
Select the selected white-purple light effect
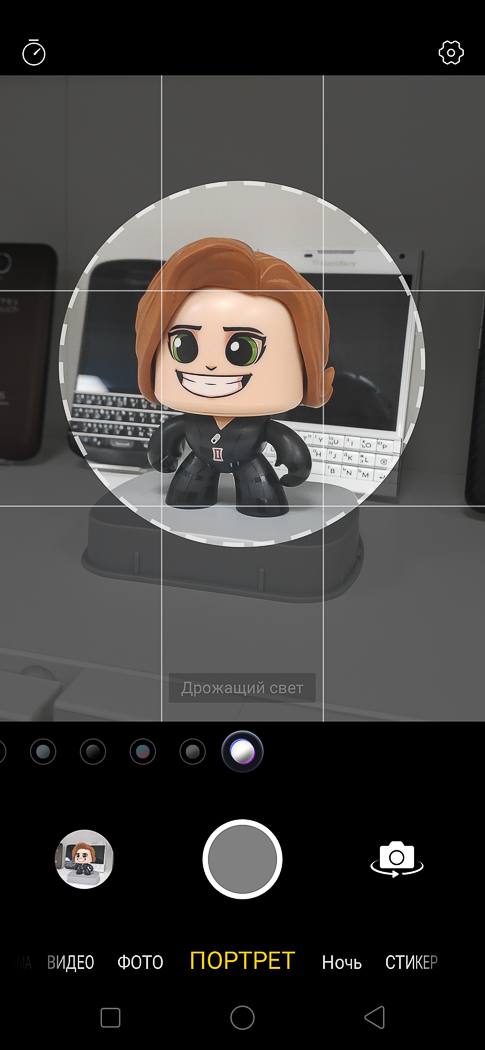(x=242, y=751)
